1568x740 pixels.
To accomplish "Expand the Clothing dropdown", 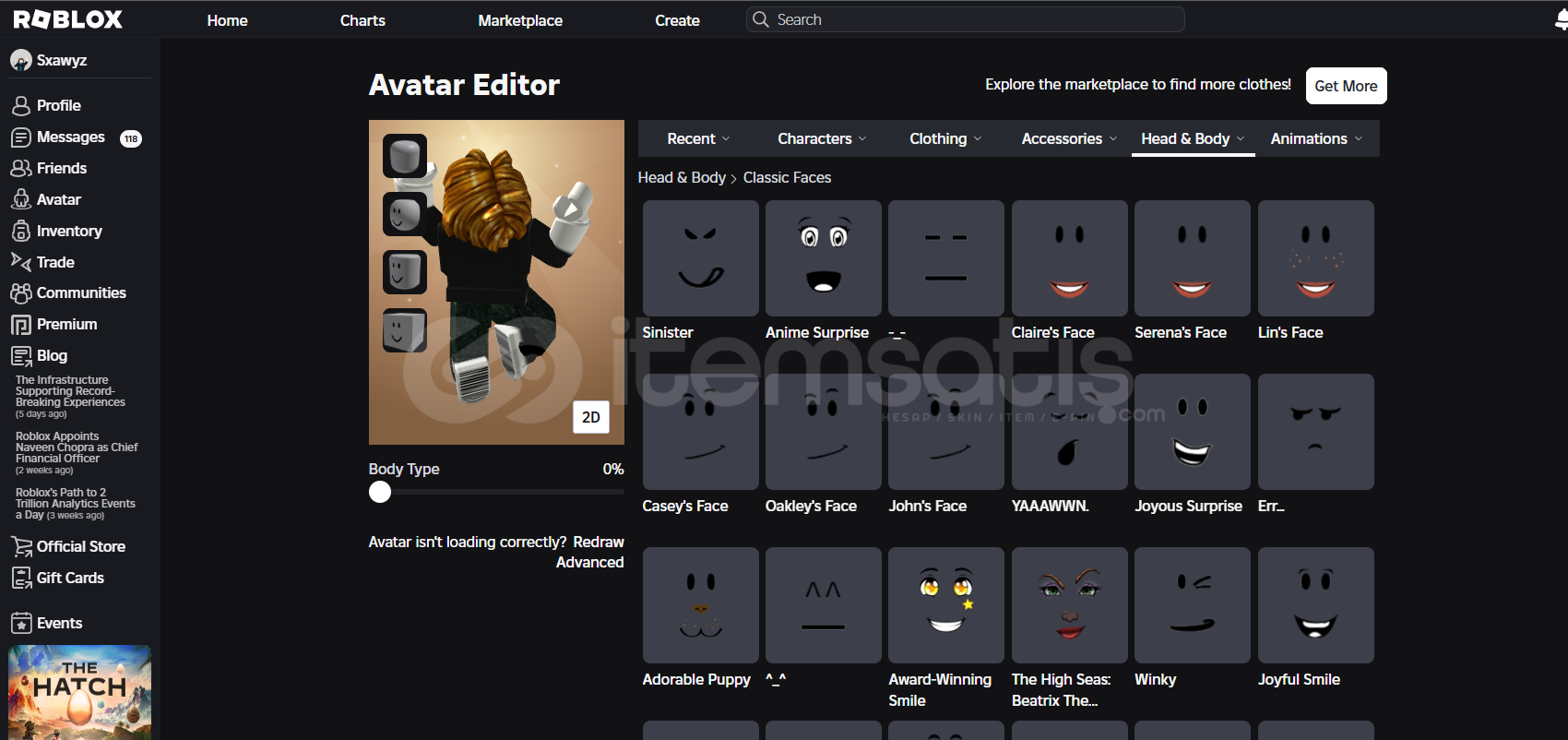I will [946, 138].
